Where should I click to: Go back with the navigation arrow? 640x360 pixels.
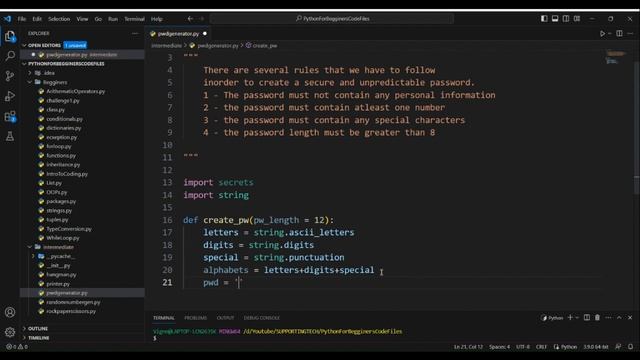point(190,19)
